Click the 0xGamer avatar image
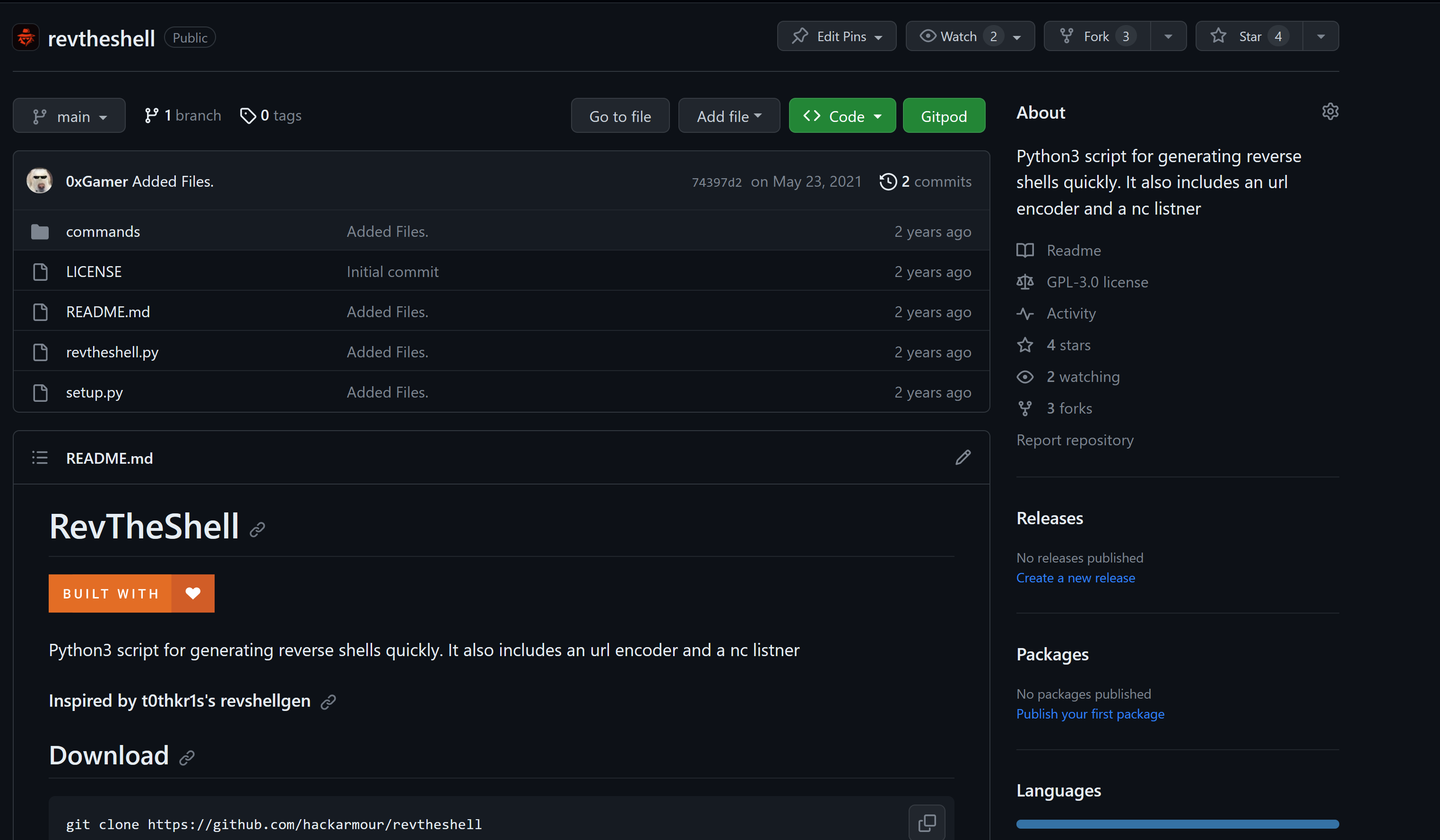Image resolution: width=1440 pixels, height=840 pixels. (39, 181)
